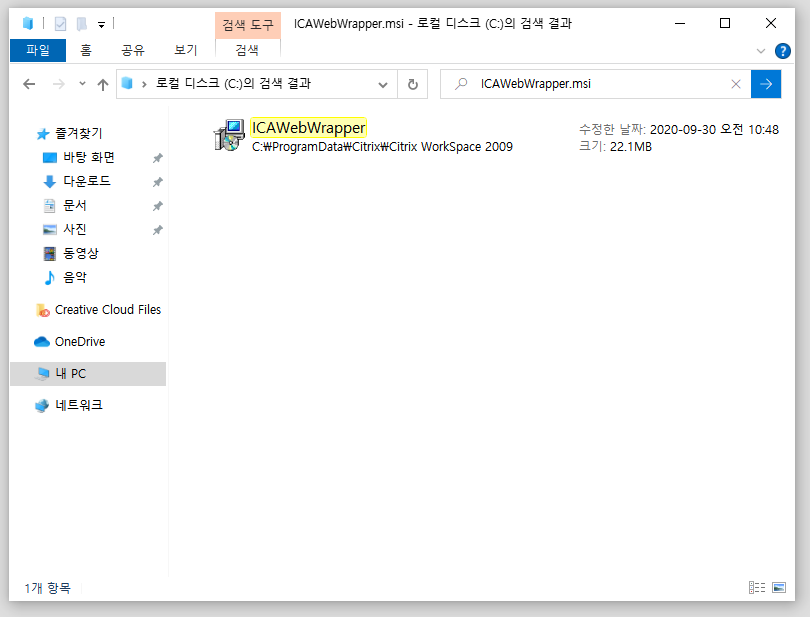Go back with the back arrow
Image resolution: width=810 pixels, height=617 pixels.
click(29, 84)
